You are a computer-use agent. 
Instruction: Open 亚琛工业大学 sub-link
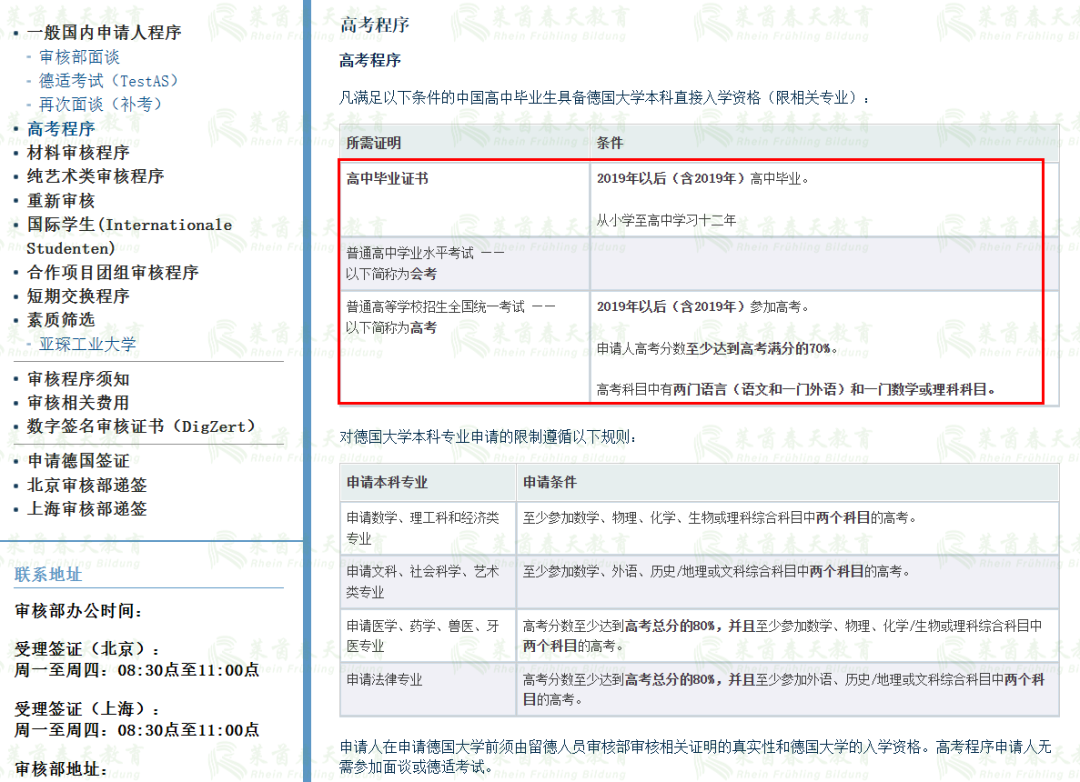(87, 344)
